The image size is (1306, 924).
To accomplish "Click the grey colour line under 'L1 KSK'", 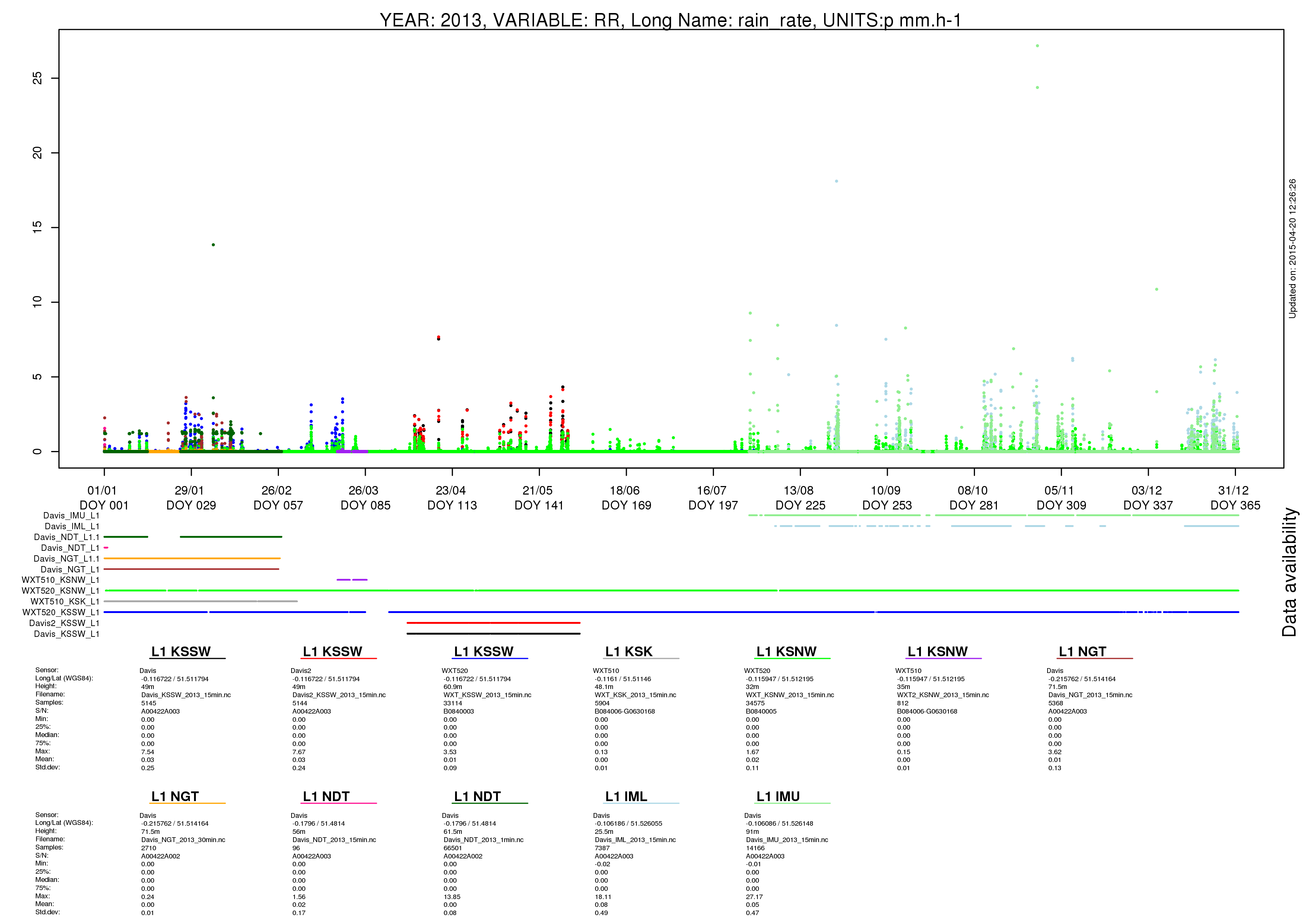I will click(642, 659).
